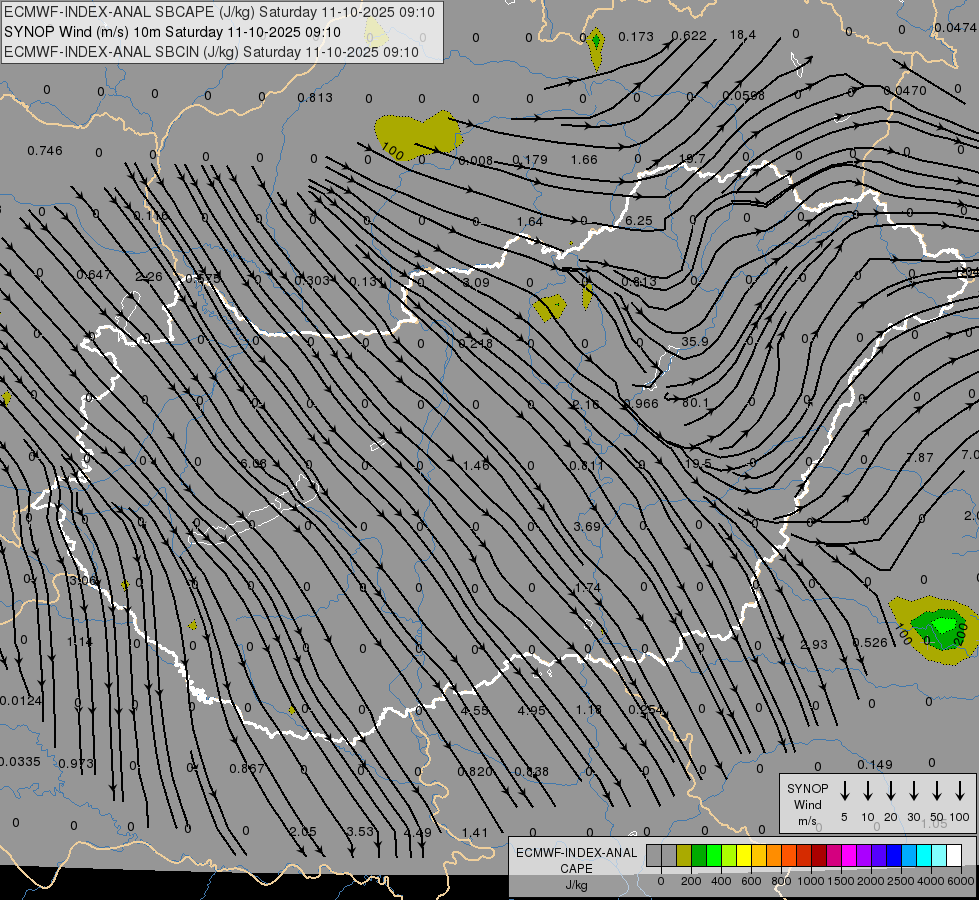979x900 pixels.
Task: Click the map value 1.41
Action: point(475,832)
